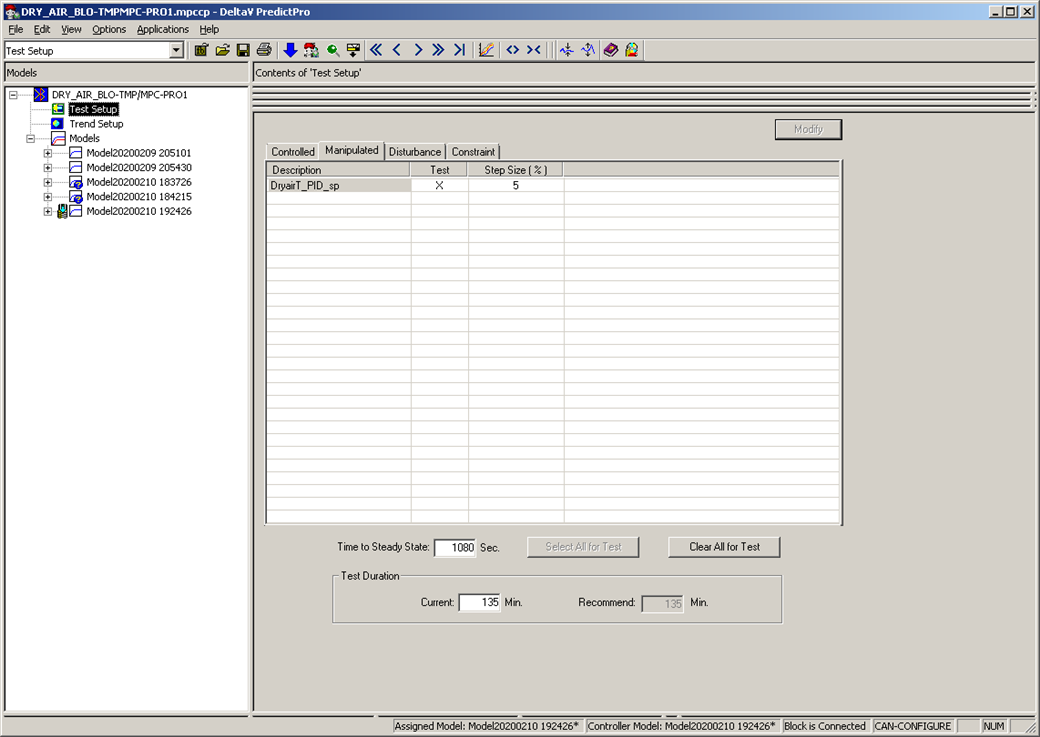Click Select All for Test button
Image resolution: width=1040 pixels, height=737 pixels.
(583, 547)
